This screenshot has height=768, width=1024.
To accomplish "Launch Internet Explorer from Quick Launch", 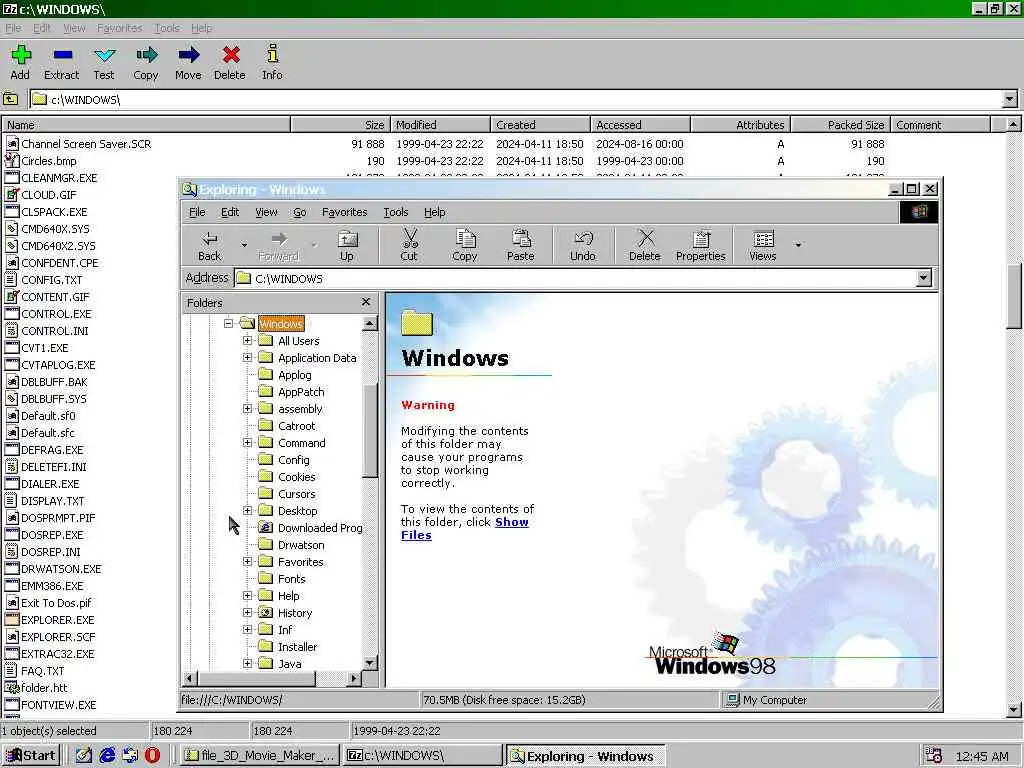I will (107, 756).
